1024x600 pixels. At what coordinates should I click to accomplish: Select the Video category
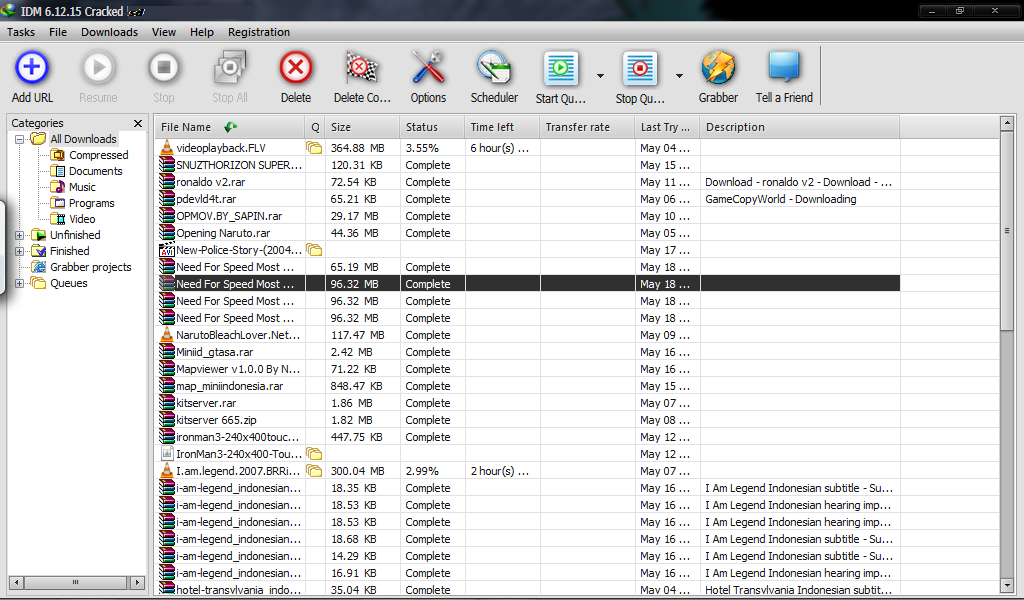74,219
